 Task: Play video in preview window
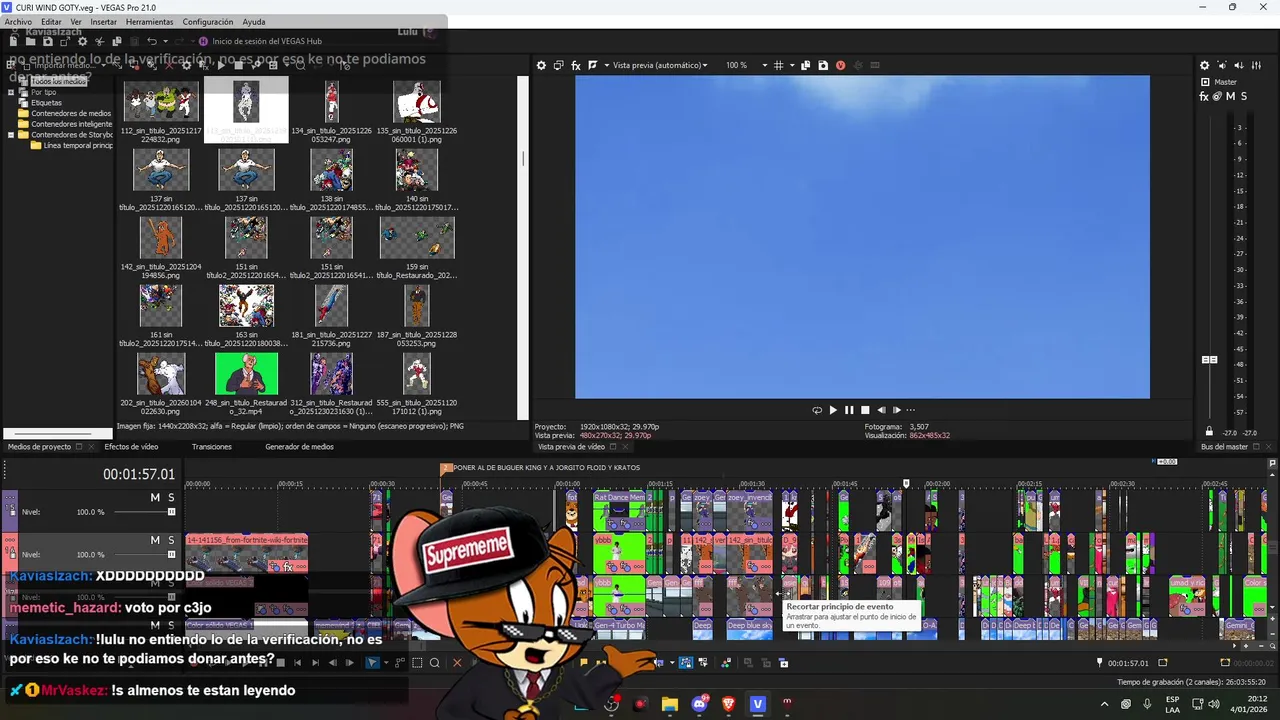click(x=833, y=410)
